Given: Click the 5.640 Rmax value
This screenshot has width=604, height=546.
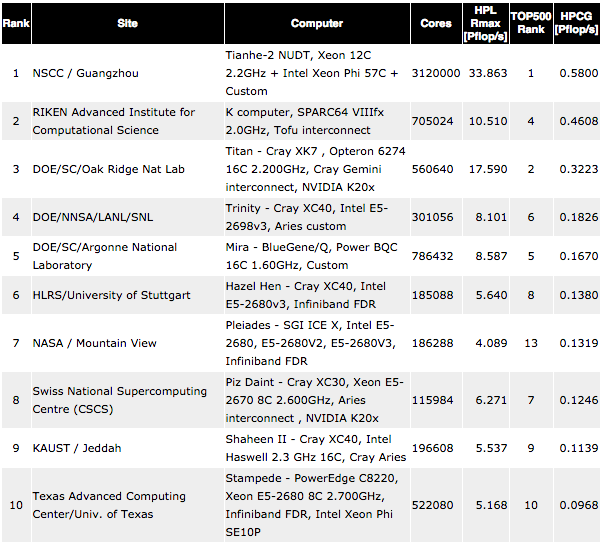Looking at the screenshot, I should [491, 295].
